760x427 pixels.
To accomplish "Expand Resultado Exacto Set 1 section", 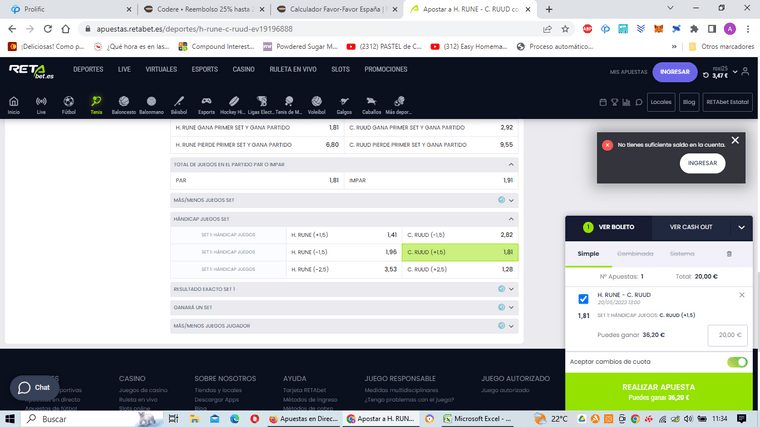I will click(x=511, y=289).
